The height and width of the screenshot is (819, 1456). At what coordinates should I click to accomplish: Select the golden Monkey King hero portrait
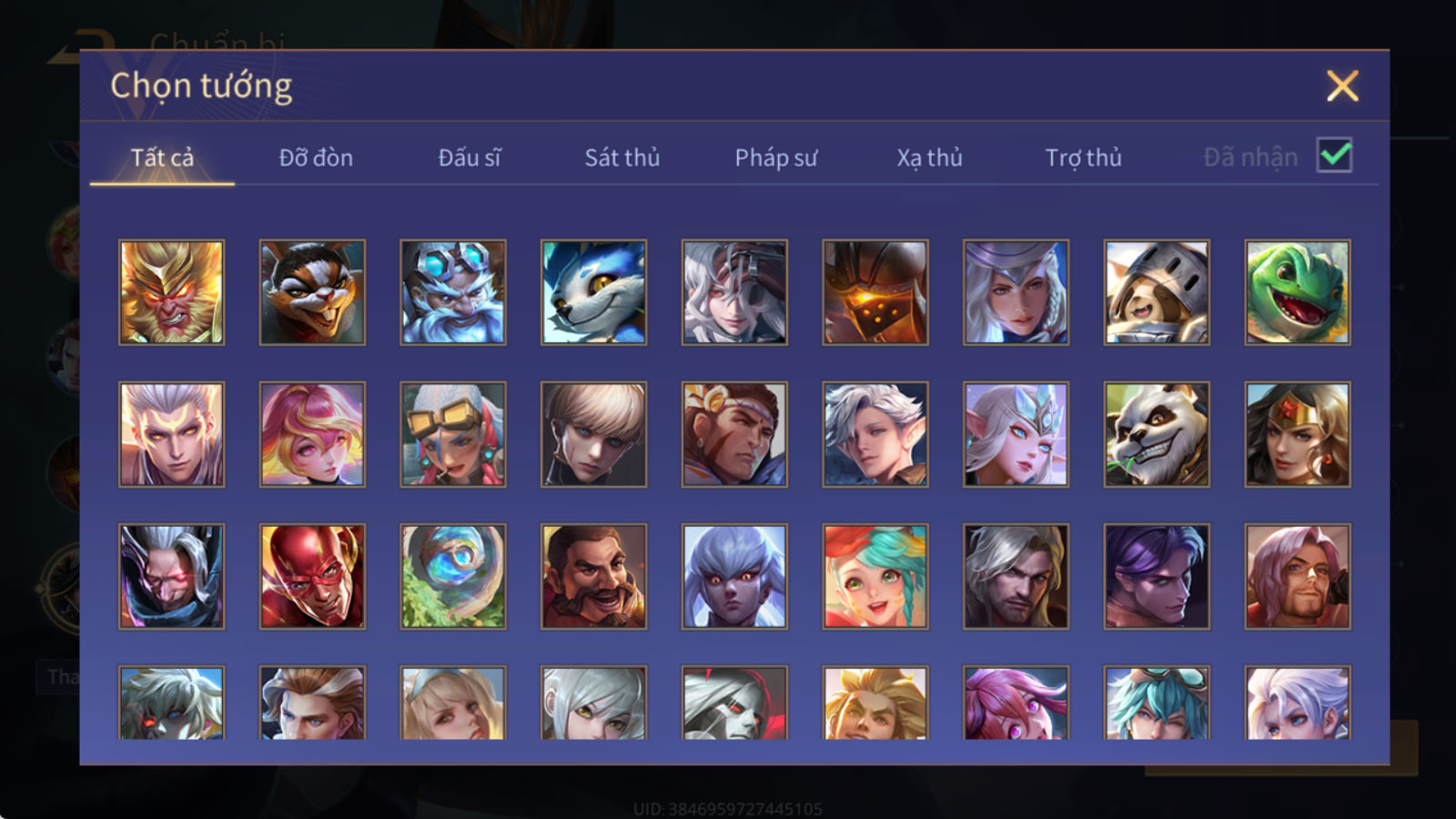pyautogui.click(x=171, y=292)
